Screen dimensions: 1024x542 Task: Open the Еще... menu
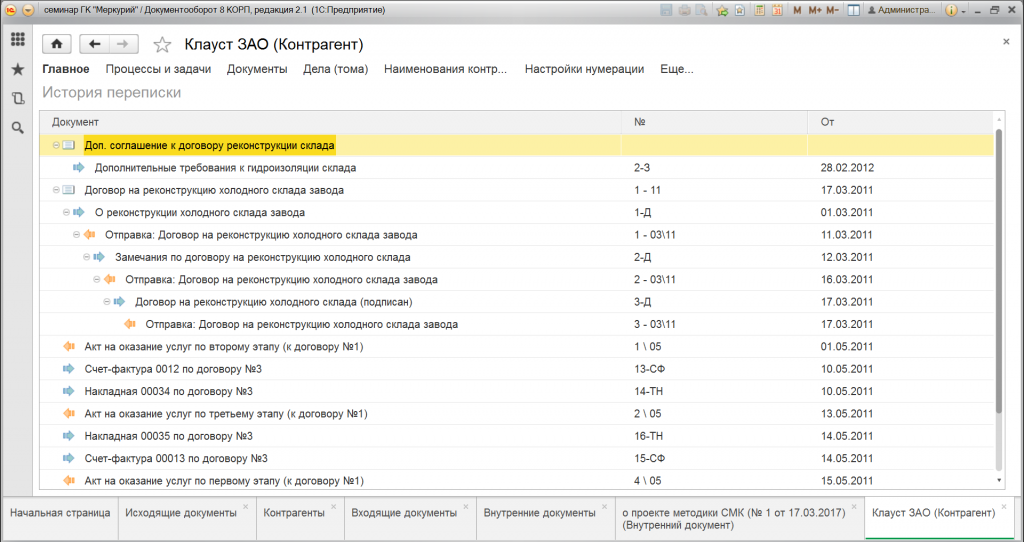[x=677, y=69]
